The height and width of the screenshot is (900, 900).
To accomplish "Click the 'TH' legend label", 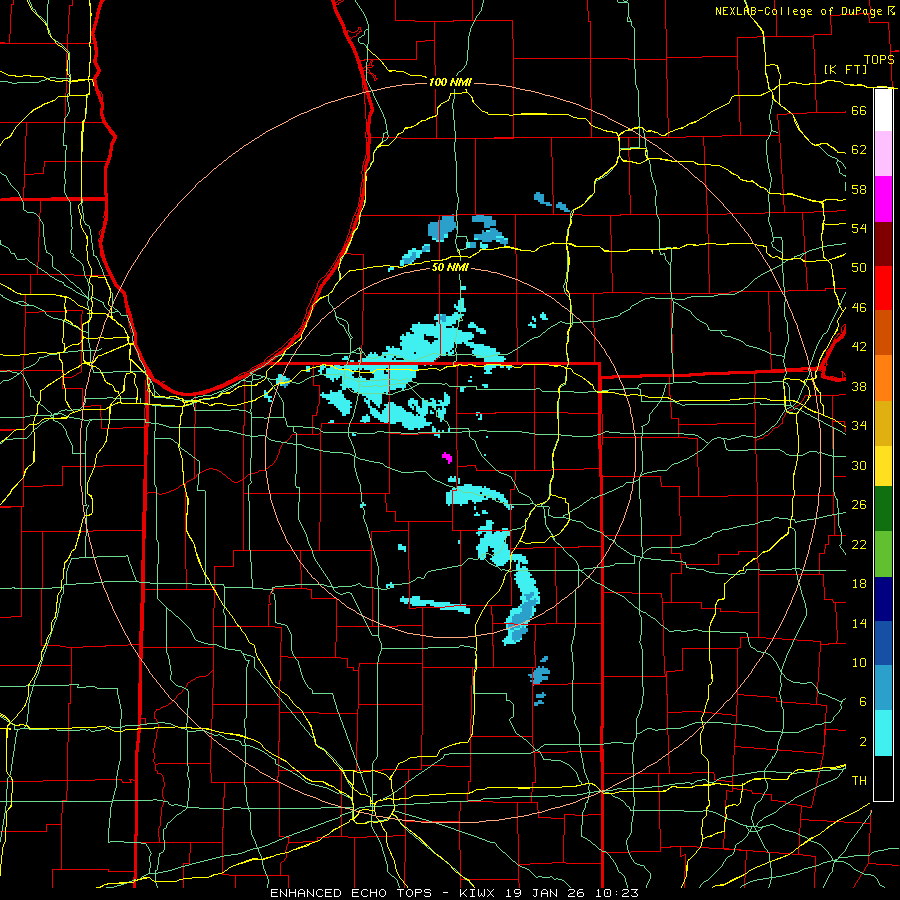I will (859, 781).
